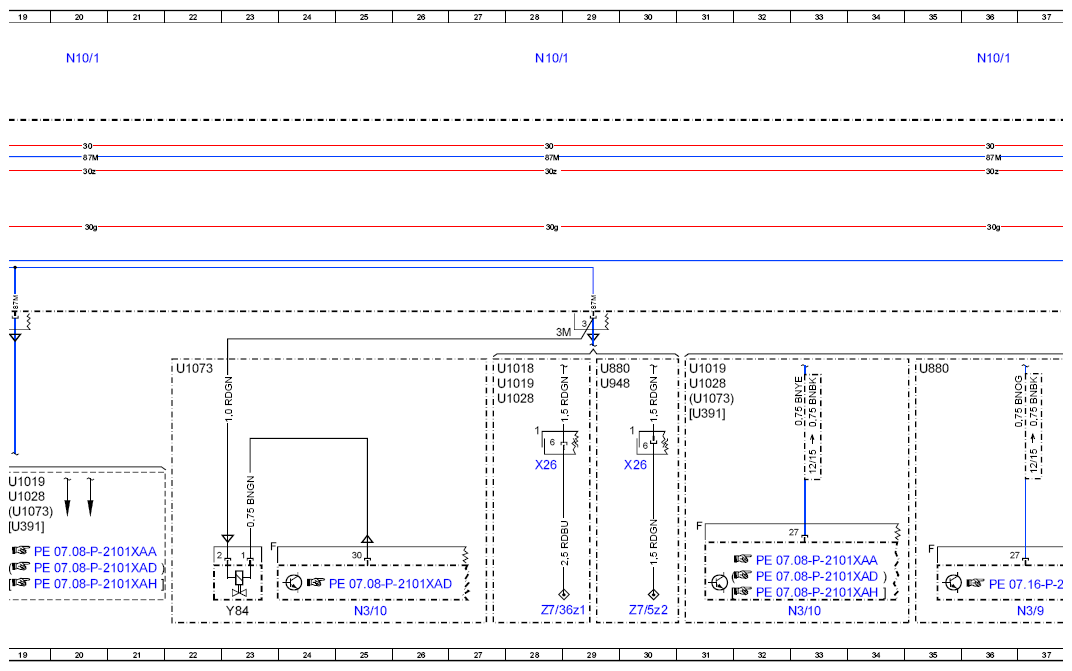Click the 3M connector arrow symbol

[x=593, y=338]
